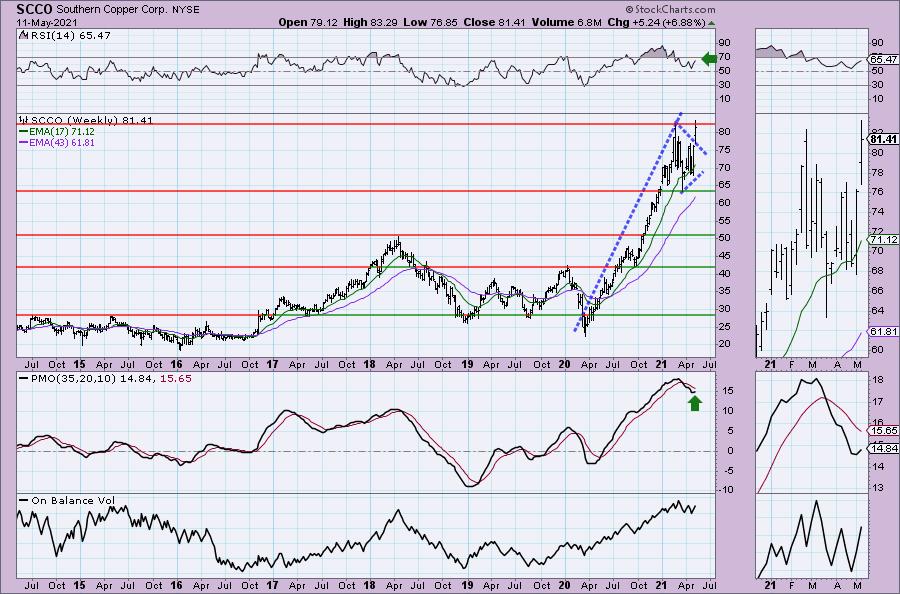Click the 71.12 EMA tag in zoom panel

(884, 239)
